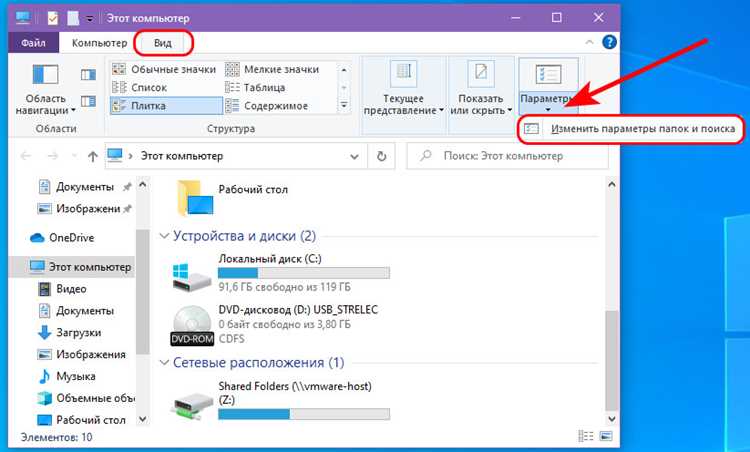Click the search box Поиск: Этот компьютер
This screenshot has width=750, height=452.
(507, 156)
